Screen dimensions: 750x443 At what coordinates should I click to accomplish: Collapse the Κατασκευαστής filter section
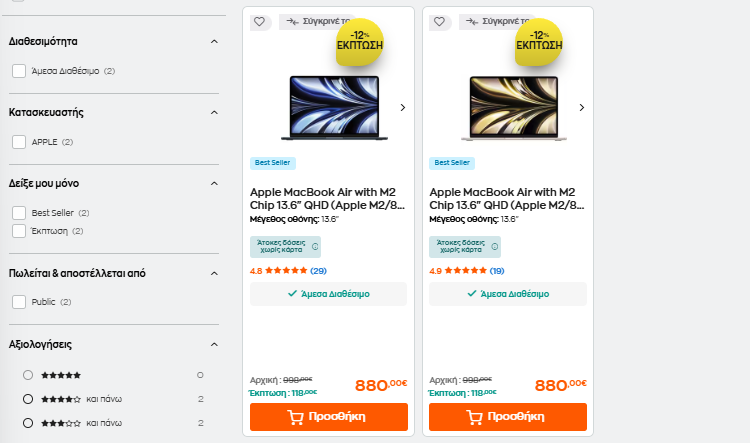(x=214, y=112)
